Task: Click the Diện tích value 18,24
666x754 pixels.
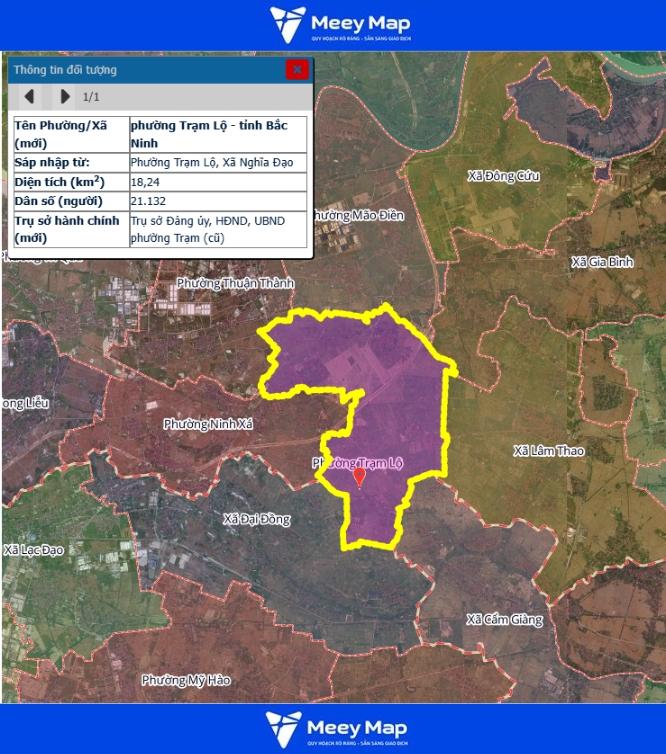Action: point(145,182)
